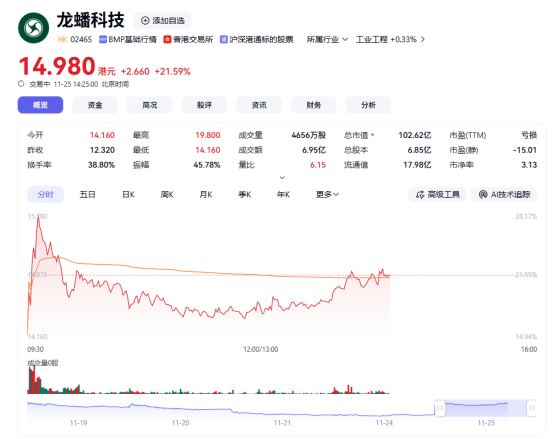
Task: Click the trading status circle icon
Action: [x=21, y=84]
